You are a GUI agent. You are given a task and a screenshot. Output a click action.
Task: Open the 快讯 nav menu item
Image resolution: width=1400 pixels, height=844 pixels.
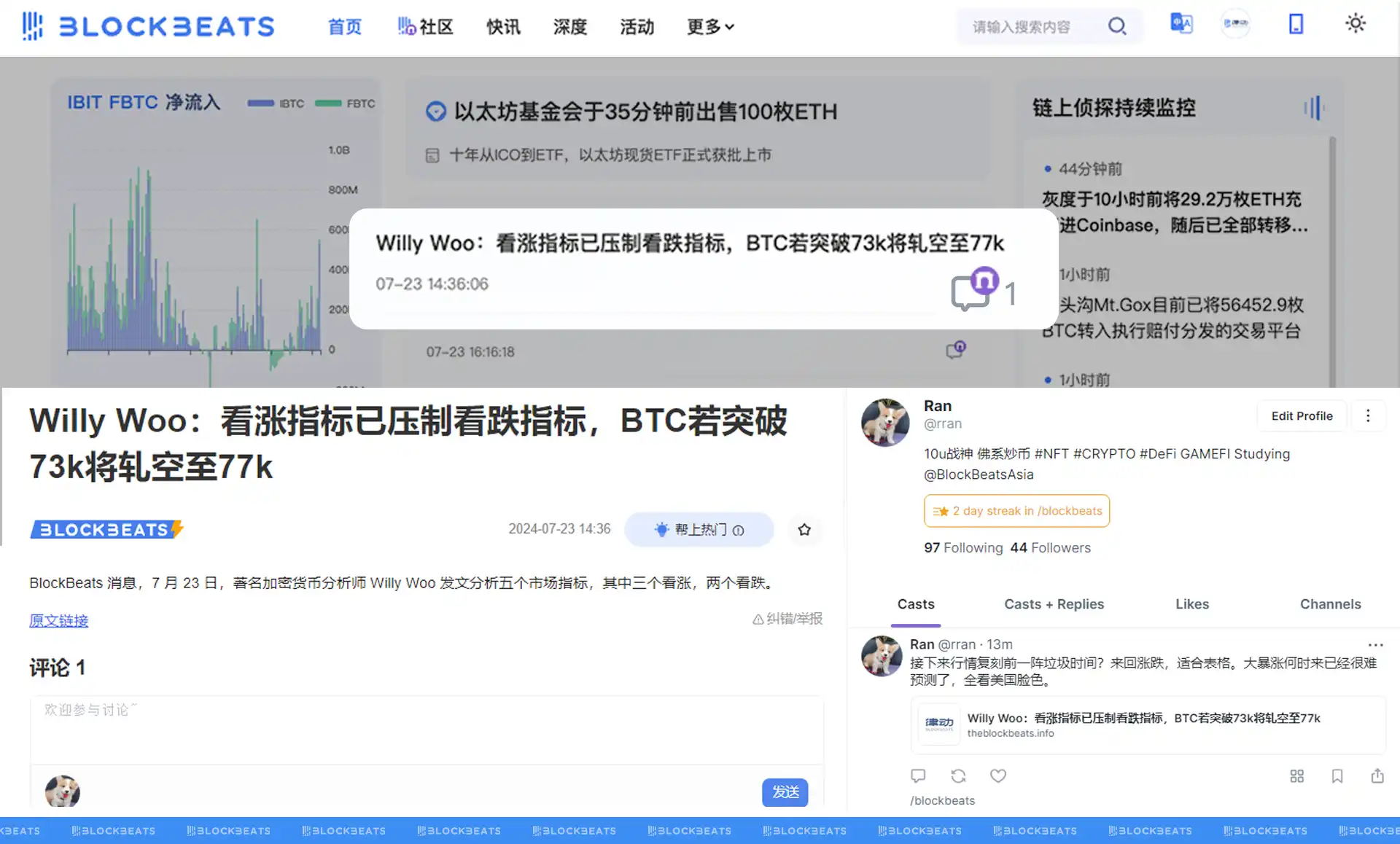coord(503,27)
